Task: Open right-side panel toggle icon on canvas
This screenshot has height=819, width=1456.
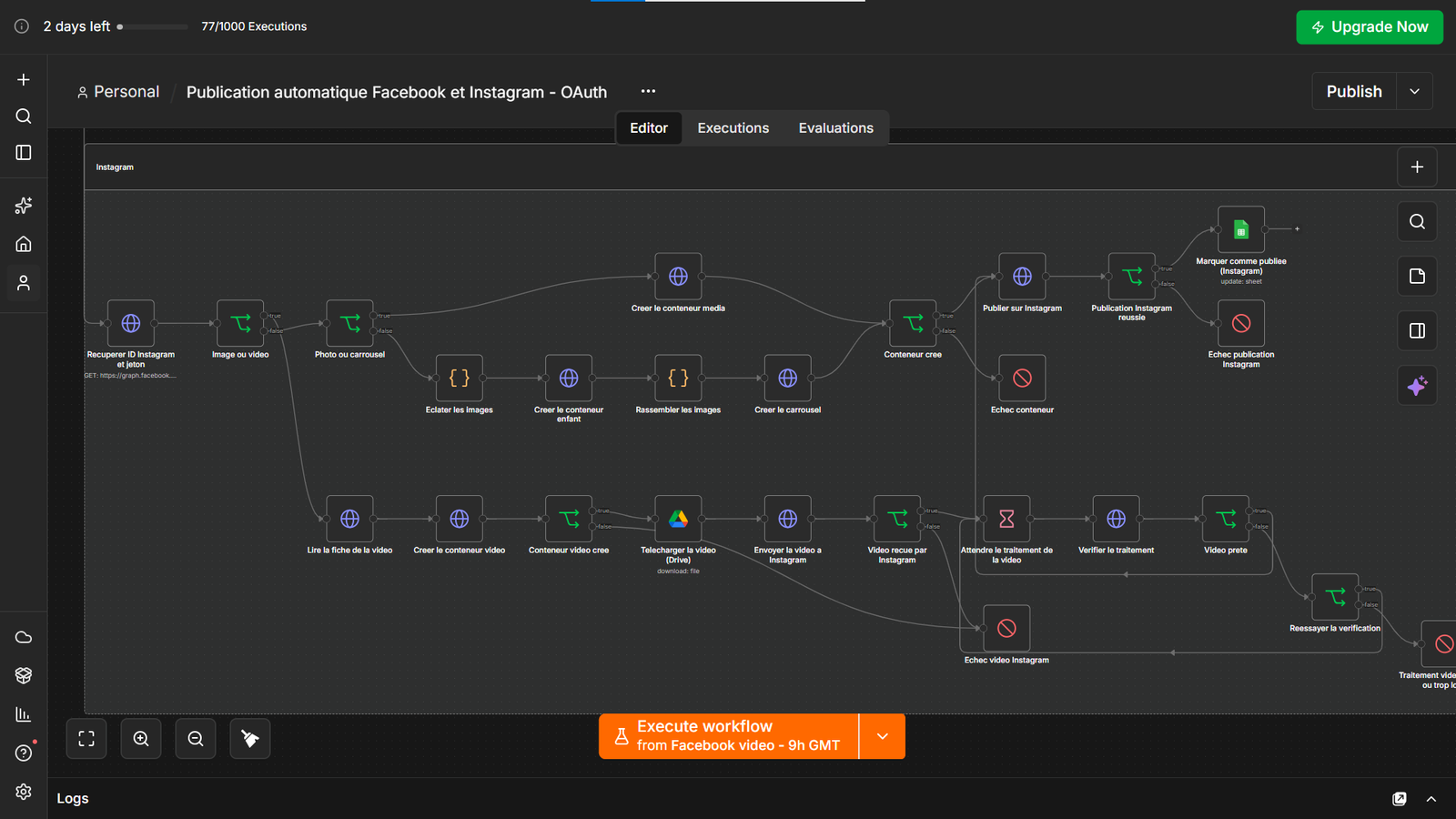Action: [1417, 330]
